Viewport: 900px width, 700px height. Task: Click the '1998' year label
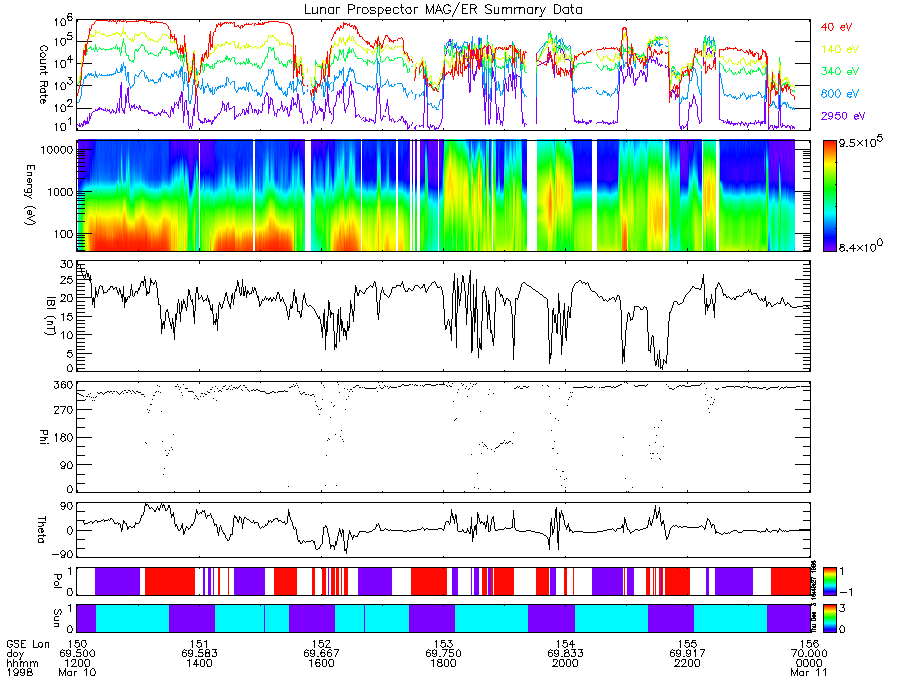(x=20, y=672)
